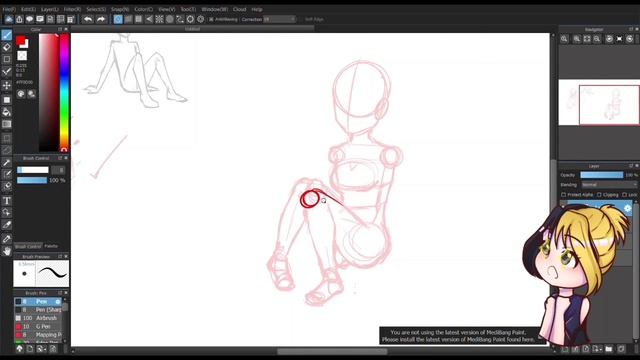Select the Select Pen tool

coord(7,175)
